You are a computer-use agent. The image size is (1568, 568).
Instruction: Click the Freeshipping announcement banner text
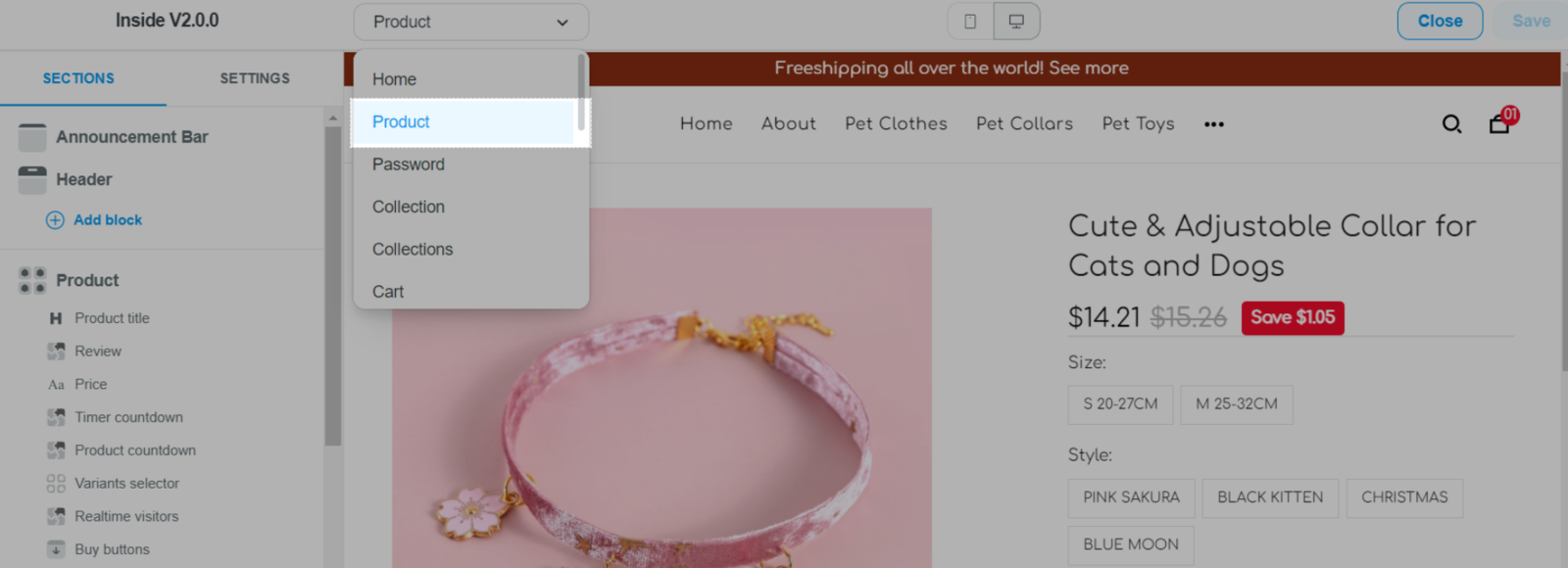point(952,68)
